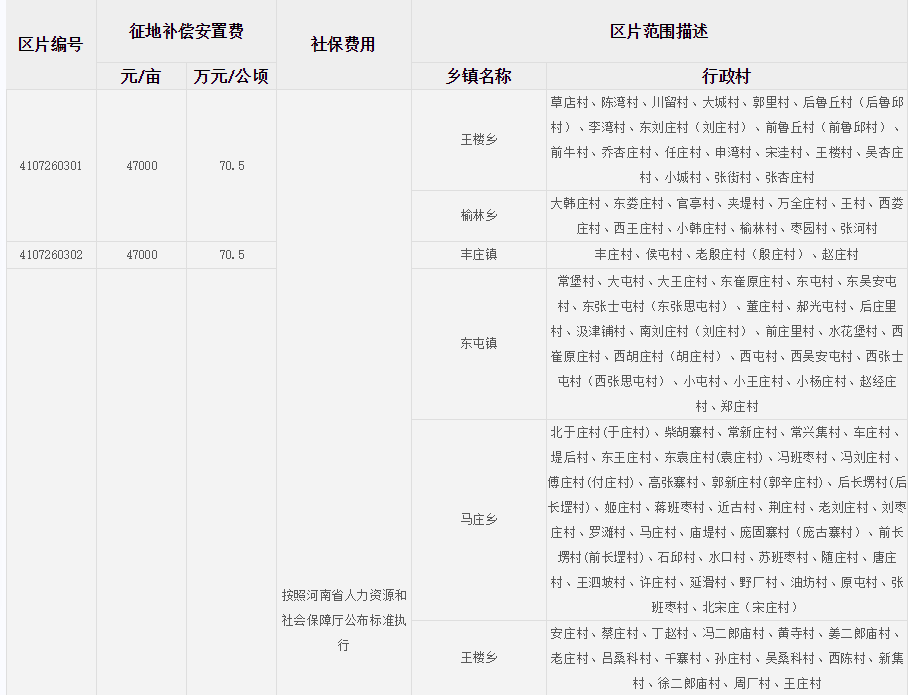Viewport: 908px width, 695px height.
Task: Select the 榆林乡 township cell
Action: pyautogui.click(x=479, y=215)
